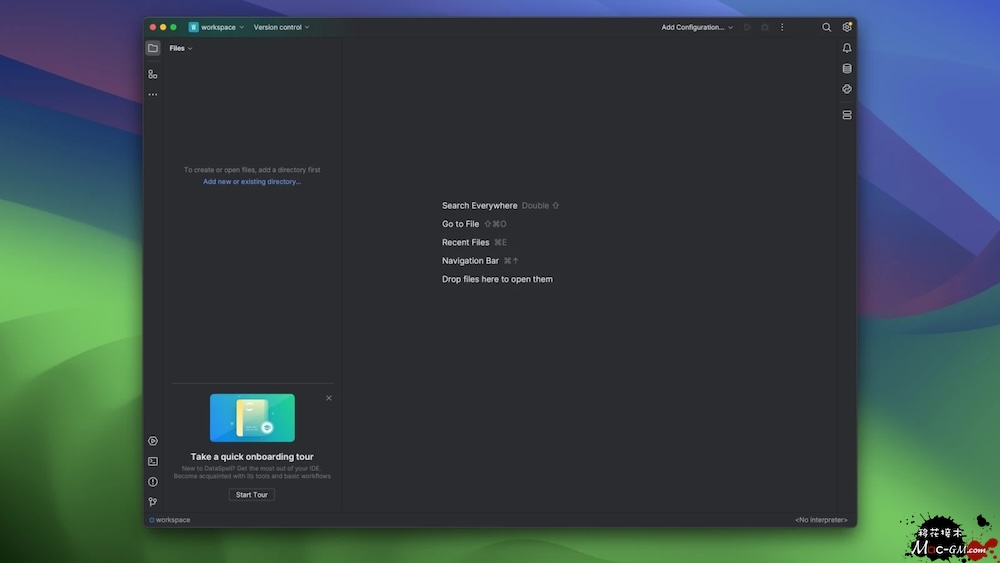Screen dimensions: 1000x563
Task: Open the Structure tool window icon
Action: click(153, 74)
